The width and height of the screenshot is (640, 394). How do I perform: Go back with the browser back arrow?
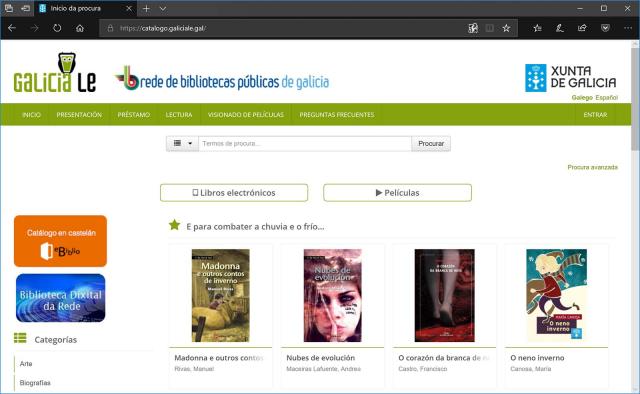coord(12,28)
